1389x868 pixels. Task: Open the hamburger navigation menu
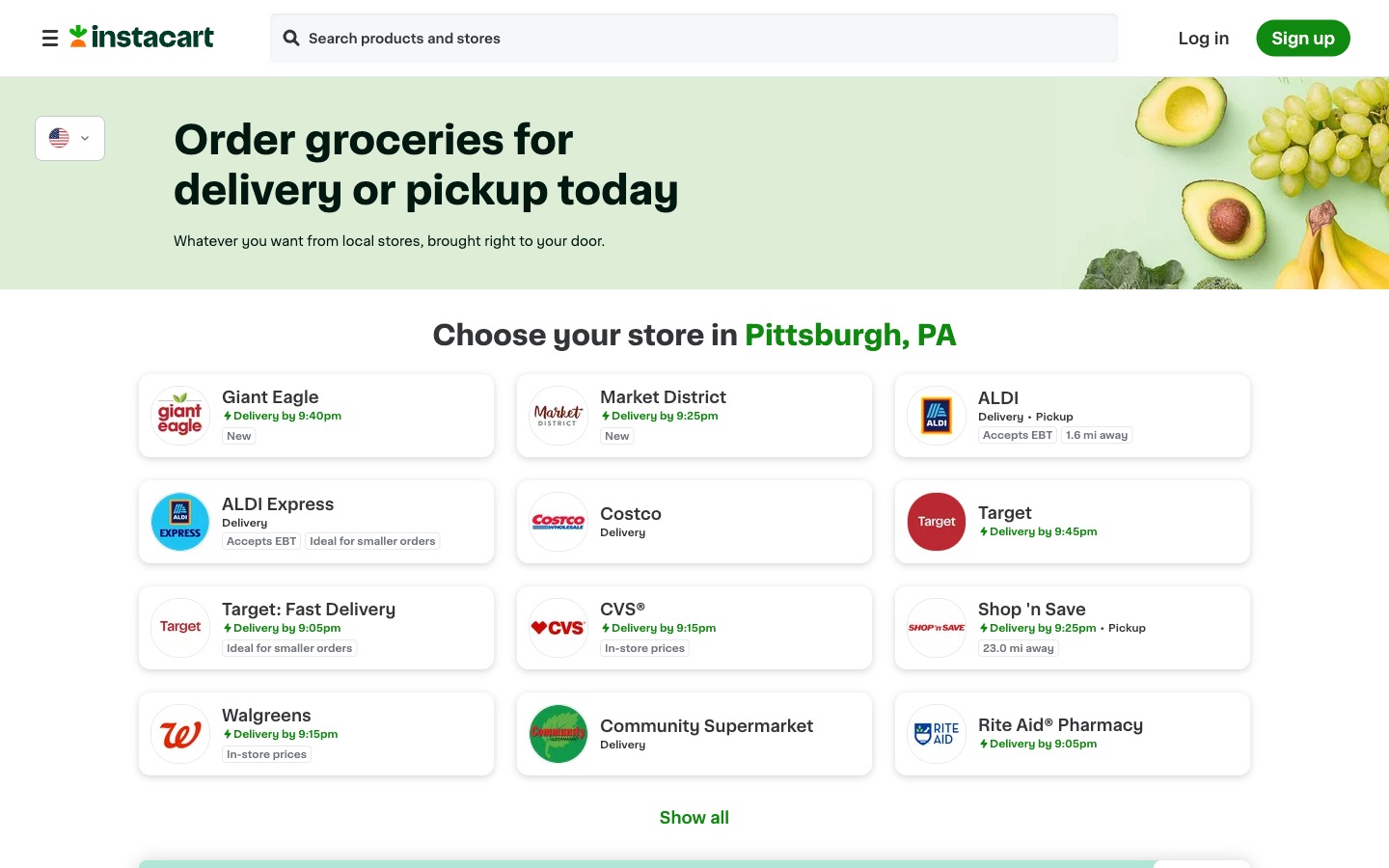(x=50, y=39)
